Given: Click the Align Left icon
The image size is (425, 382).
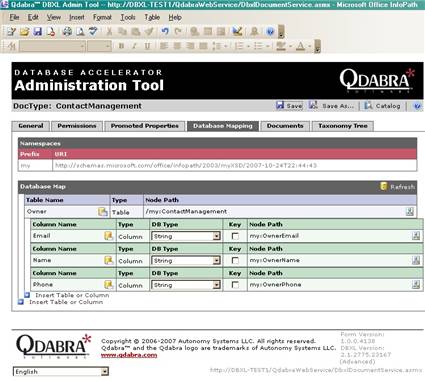Looking at the screenshot, I should pyautogui.click(x=163, y=46).
